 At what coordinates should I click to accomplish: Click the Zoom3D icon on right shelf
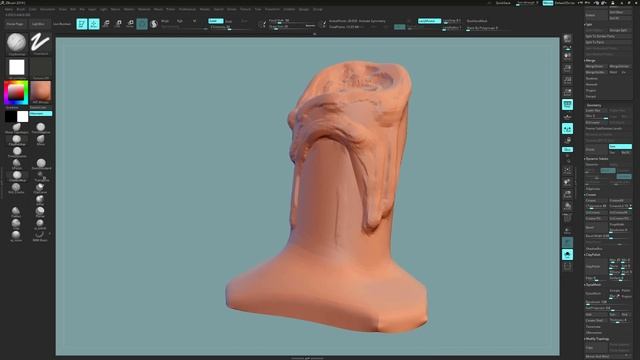pyautogui.click(x=567, y=194)
